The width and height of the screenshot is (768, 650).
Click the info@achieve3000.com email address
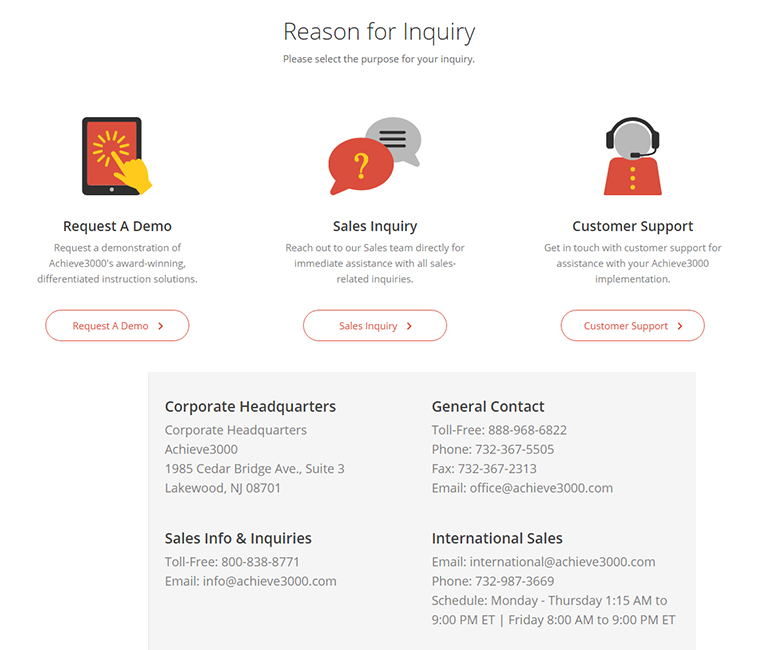click(268, 581)
